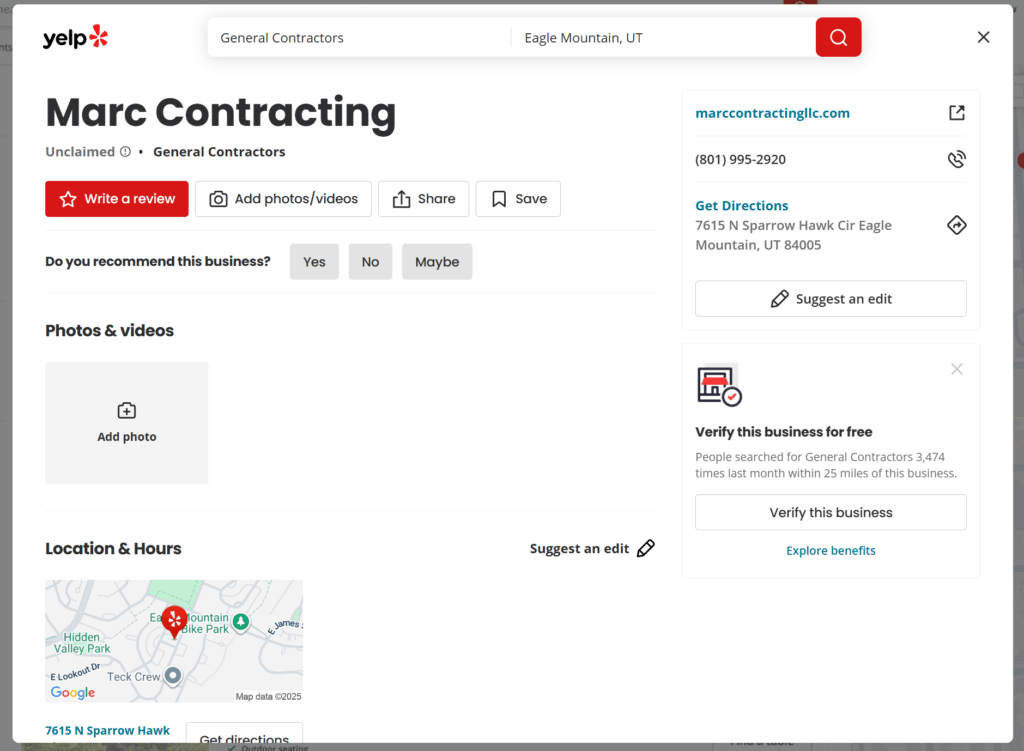Open Add photos/videos
This screenshot has width=1024, height=751.
283,199
